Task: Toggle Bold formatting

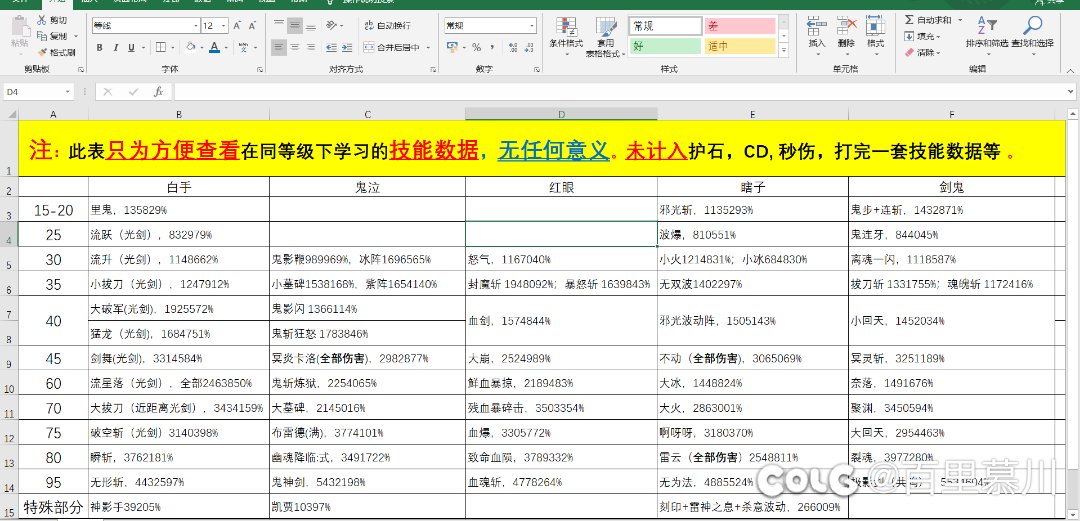Action: pyautogui.click(x=99, y=48)
